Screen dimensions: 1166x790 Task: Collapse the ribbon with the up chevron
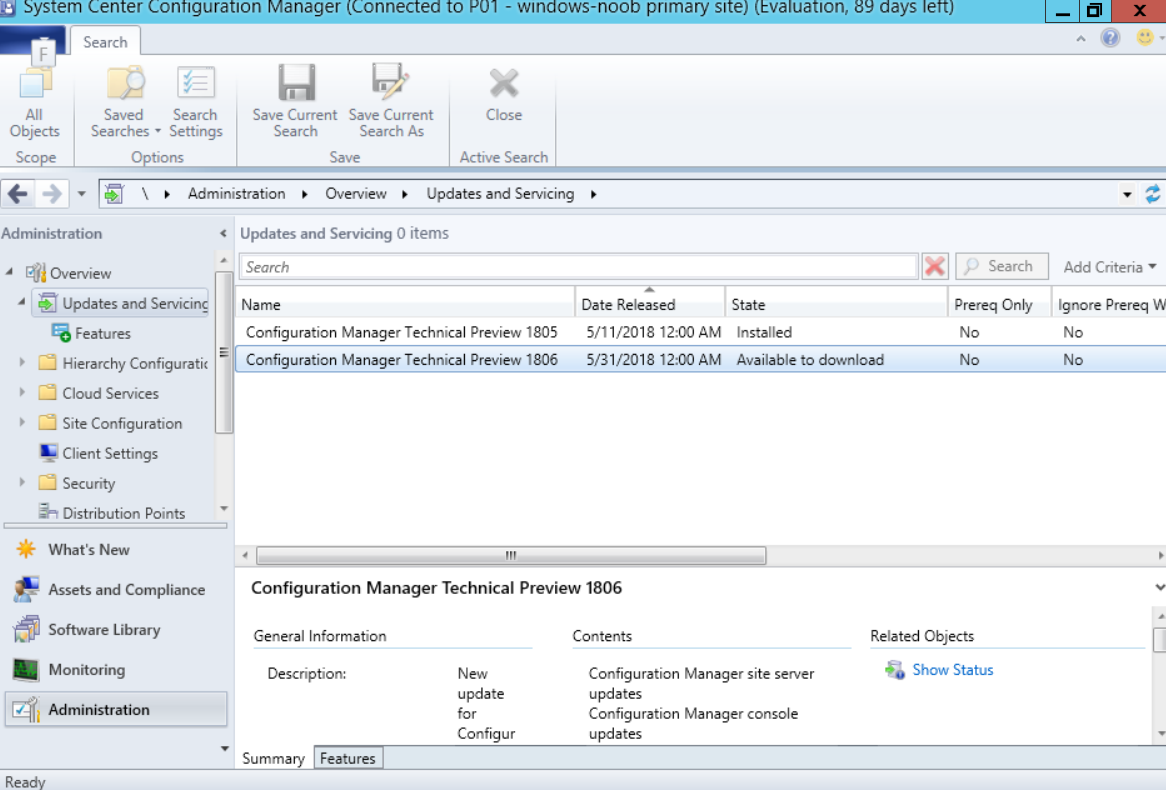coord(1080,39)
